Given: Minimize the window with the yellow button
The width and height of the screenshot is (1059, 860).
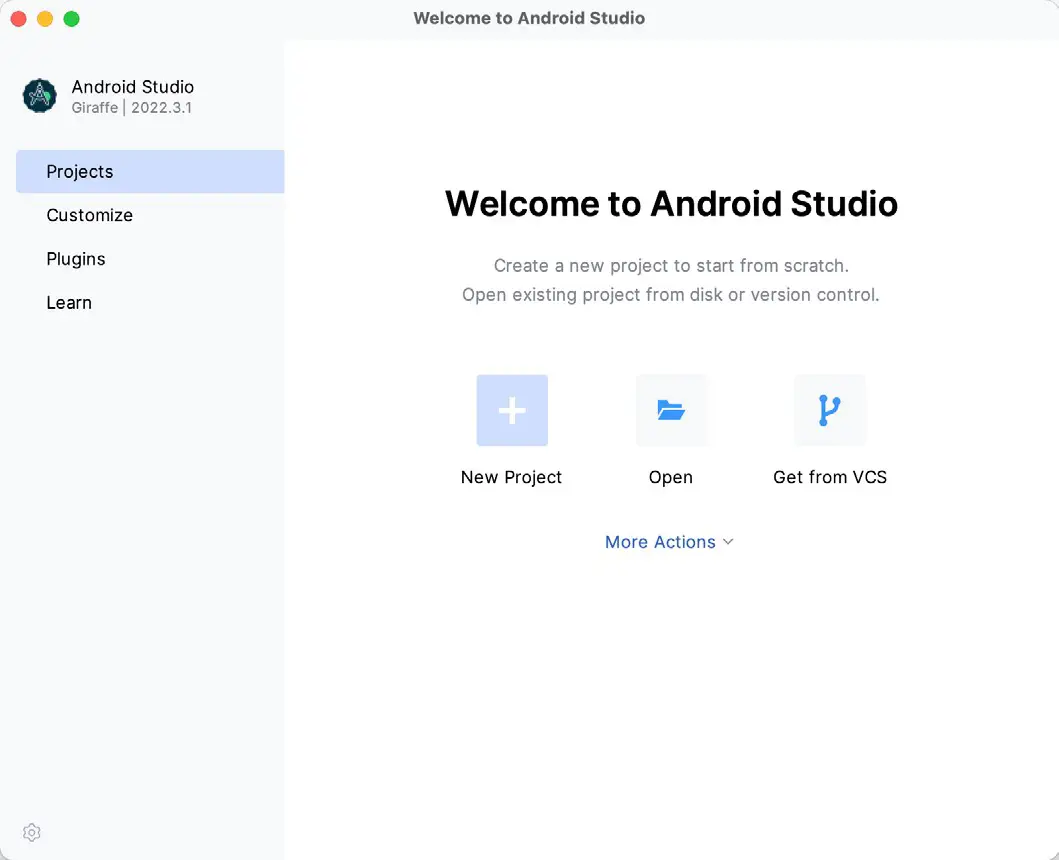Looking at the screenshot, I should pyautogui.click(x=45, y=19).
